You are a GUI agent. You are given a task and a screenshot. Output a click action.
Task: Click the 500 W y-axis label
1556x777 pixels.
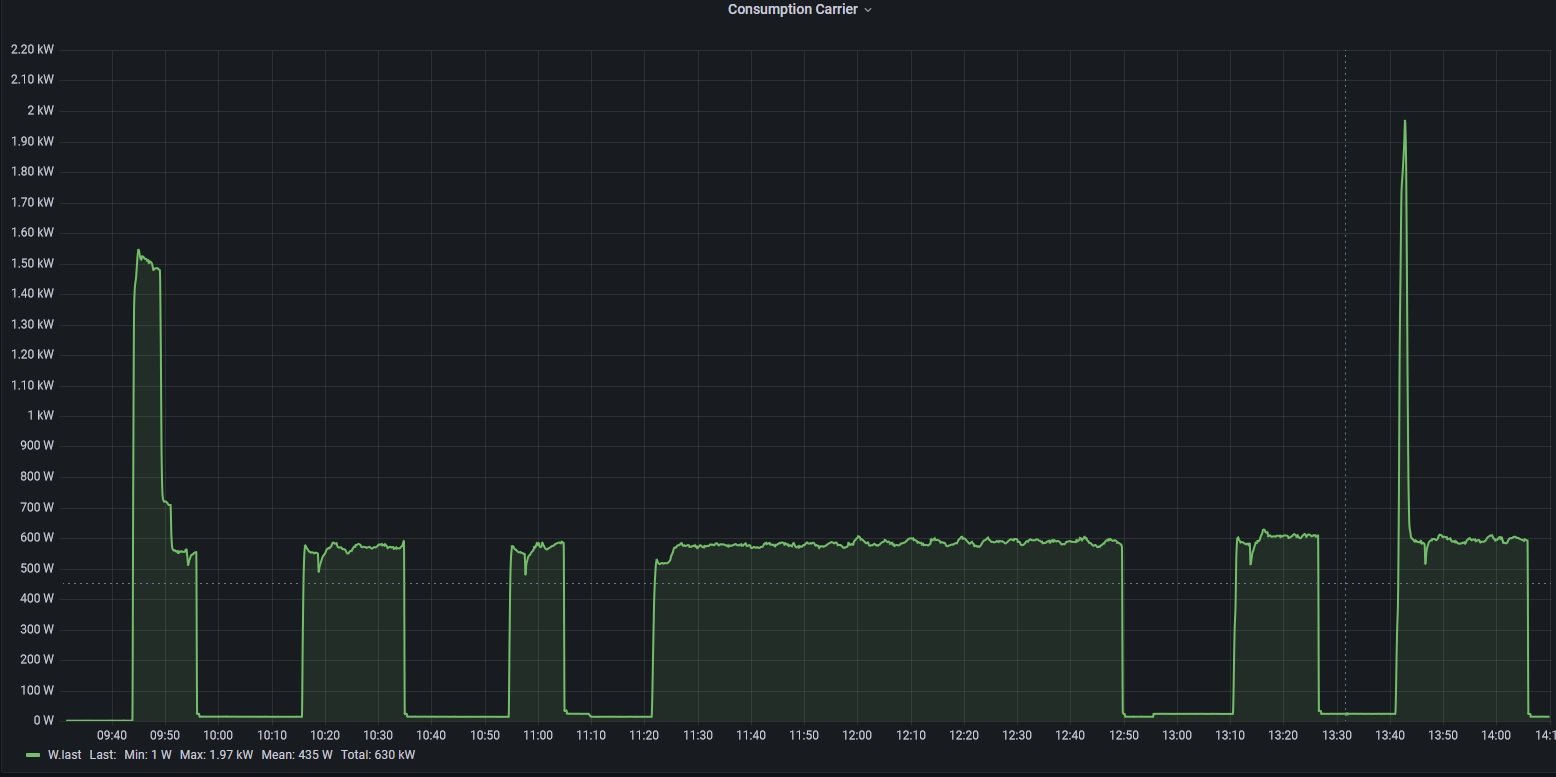coord(37,568)
